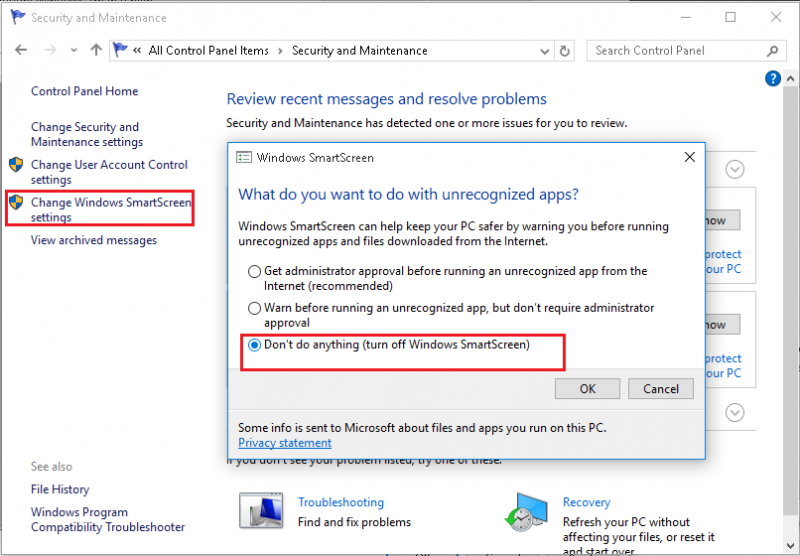Screen dimensions: 800x556
Task: Click the Troubleshooting monitor icon
Action: [x=261, y=510]
